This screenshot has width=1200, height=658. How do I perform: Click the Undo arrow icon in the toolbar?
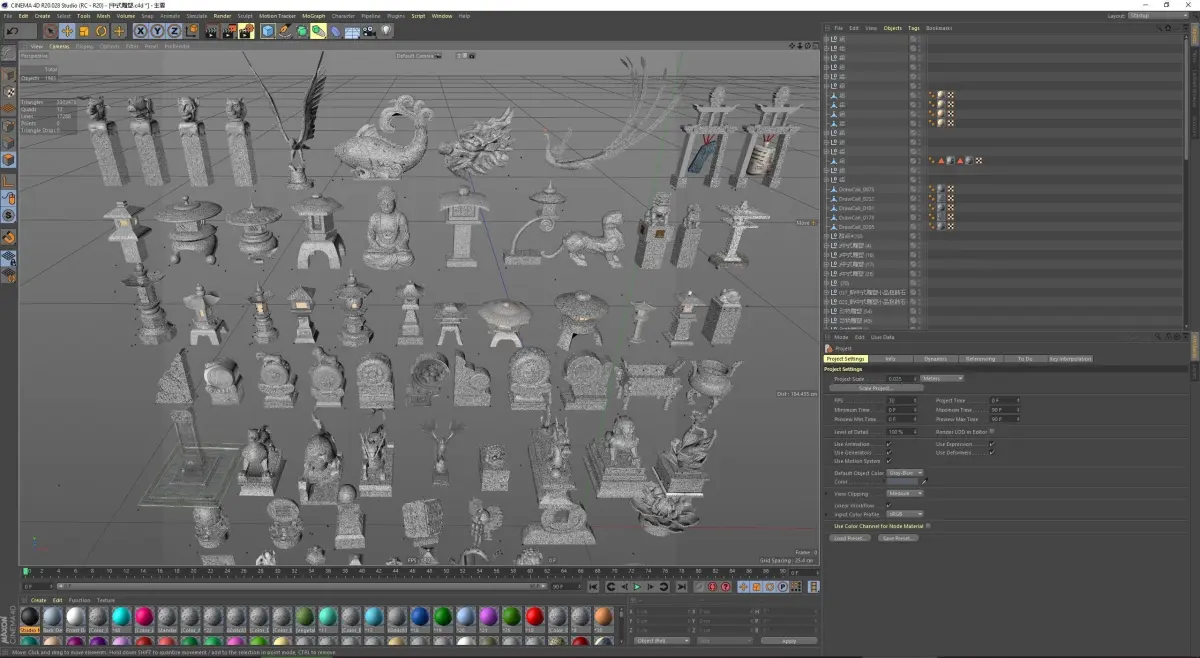(x=13, y=31)
